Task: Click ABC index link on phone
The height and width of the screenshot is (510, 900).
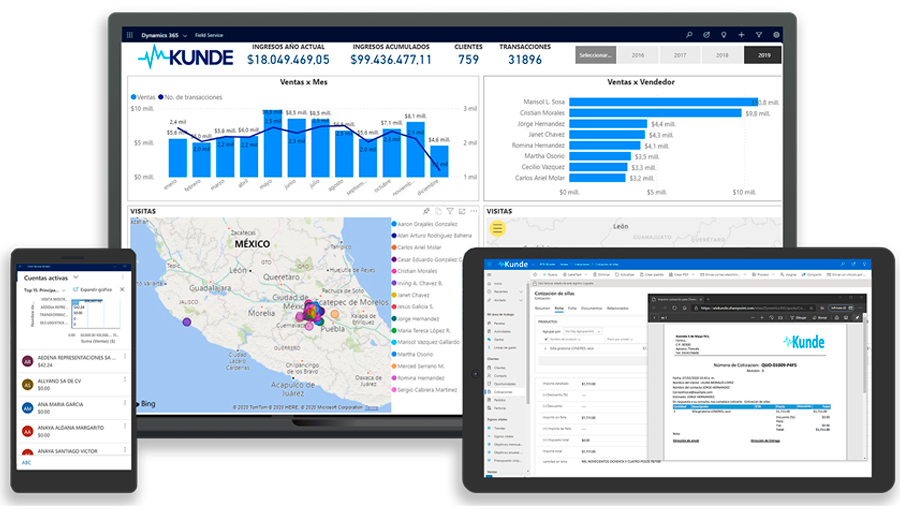Action: [x=26, y=462]
